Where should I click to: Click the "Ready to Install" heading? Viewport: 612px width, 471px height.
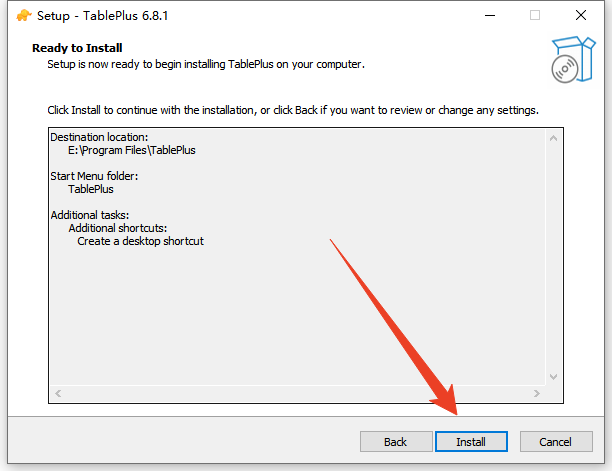tap(77, 47)
